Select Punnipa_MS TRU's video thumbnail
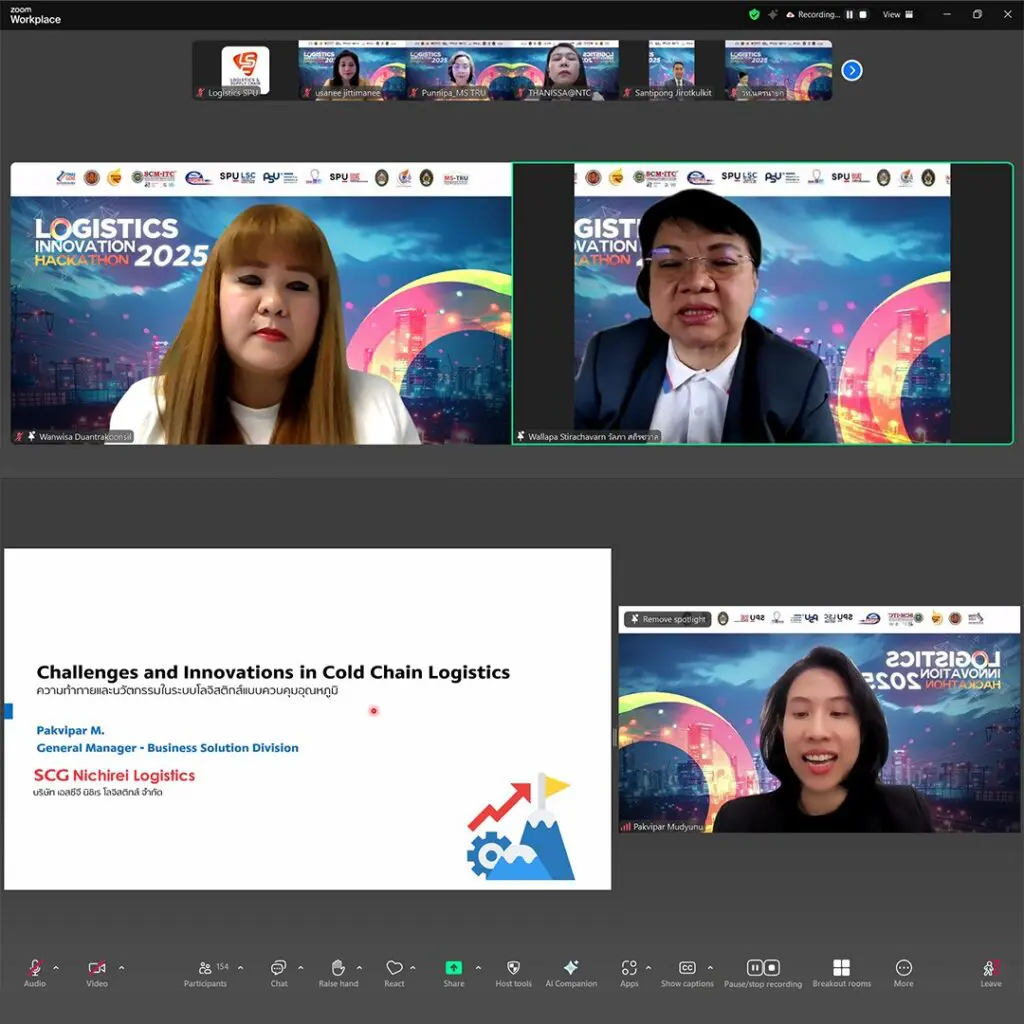The image size is (1024, 1024). tap(459, 70)
